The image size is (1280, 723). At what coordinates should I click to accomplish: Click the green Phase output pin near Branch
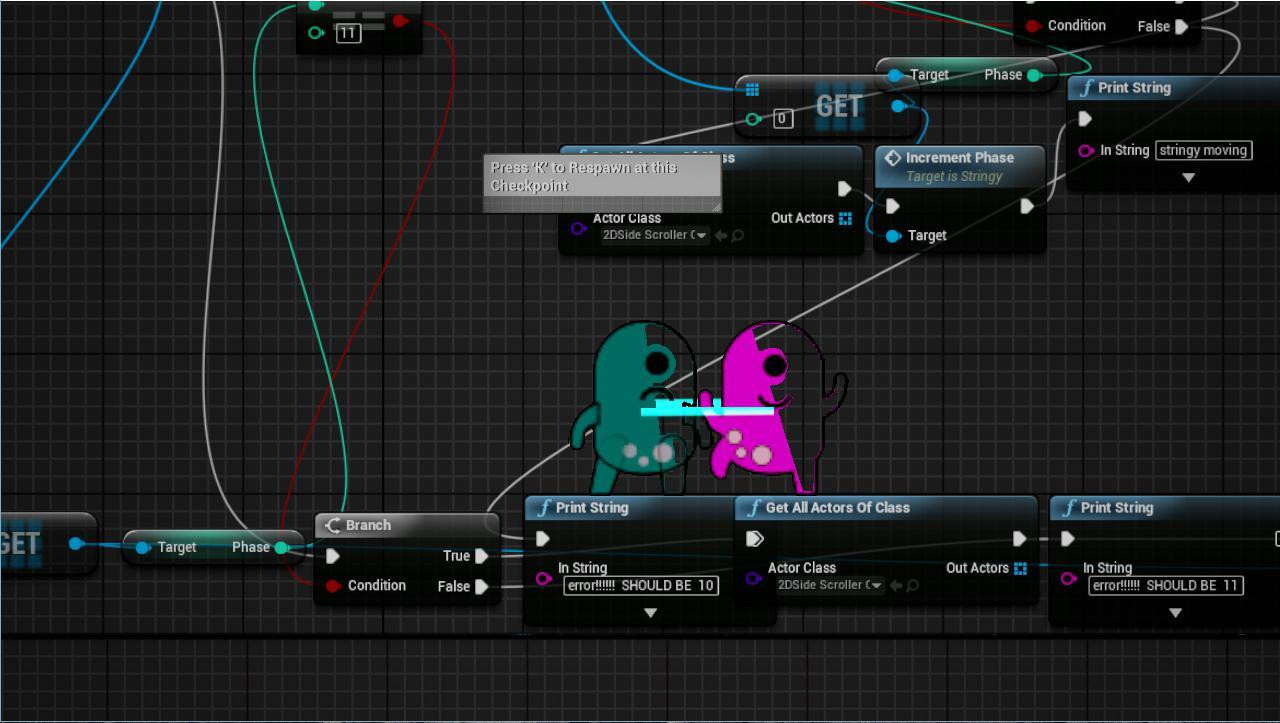click(282, 547)
